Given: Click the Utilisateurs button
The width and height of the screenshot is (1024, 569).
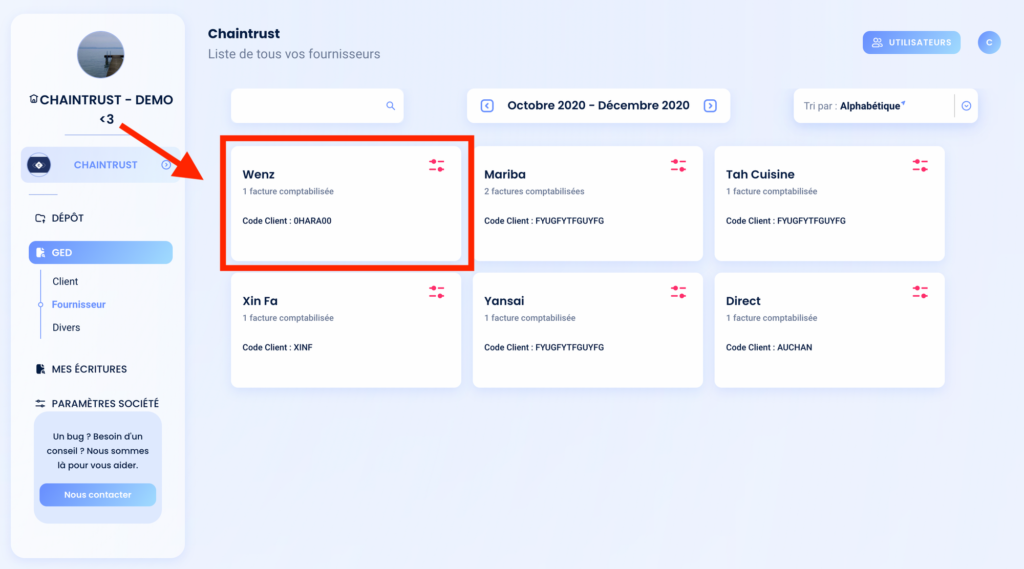Looking at the screenshot, I should click(911, 42).
